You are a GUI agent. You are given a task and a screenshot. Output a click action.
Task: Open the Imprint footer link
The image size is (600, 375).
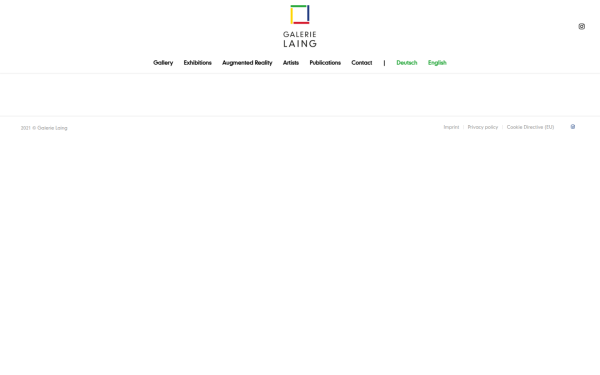(x=451, y=127)
